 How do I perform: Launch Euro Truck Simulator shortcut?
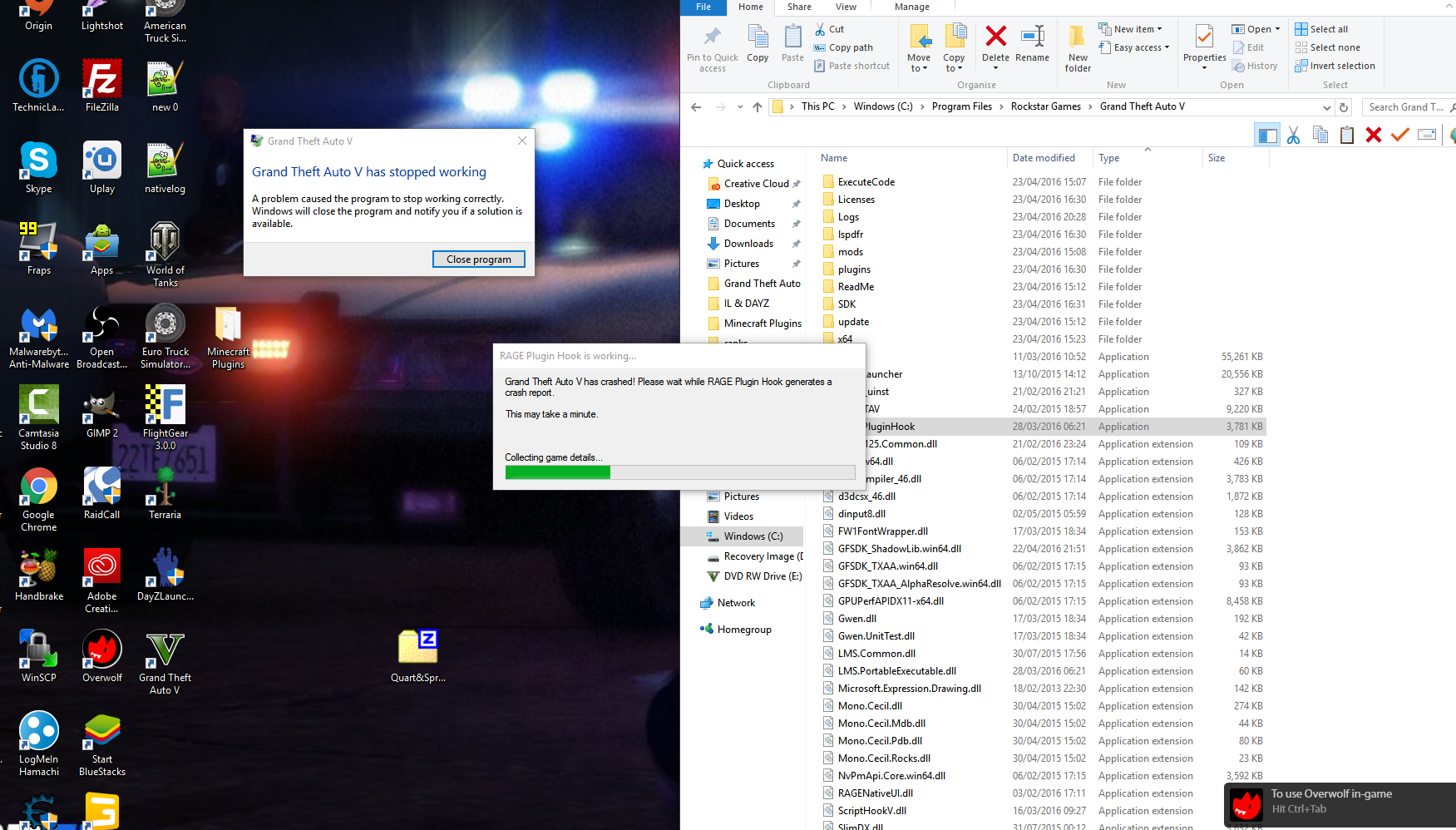(x=165, y=336)
